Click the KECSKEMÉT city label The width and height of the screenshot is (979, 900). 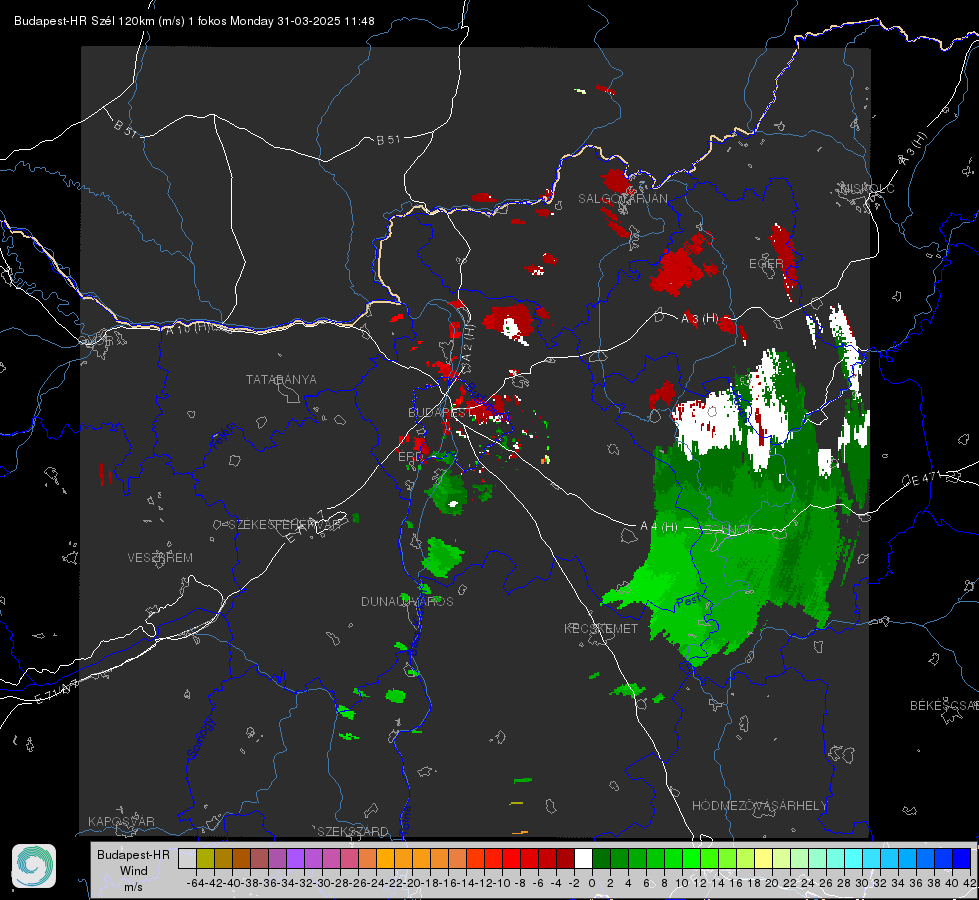tap(601, 628)
